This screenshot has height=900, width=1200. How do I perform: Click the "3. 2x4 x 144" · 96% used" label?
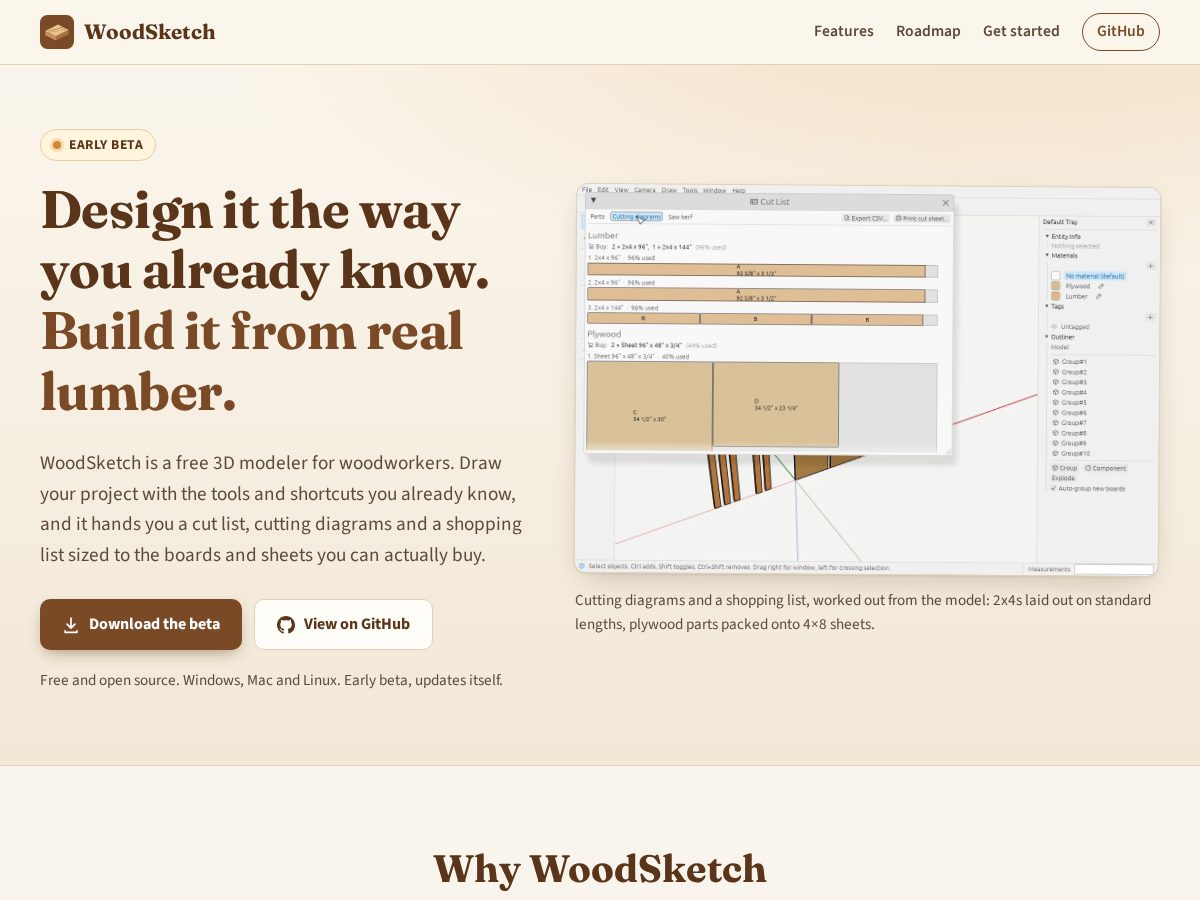(623, 308)
